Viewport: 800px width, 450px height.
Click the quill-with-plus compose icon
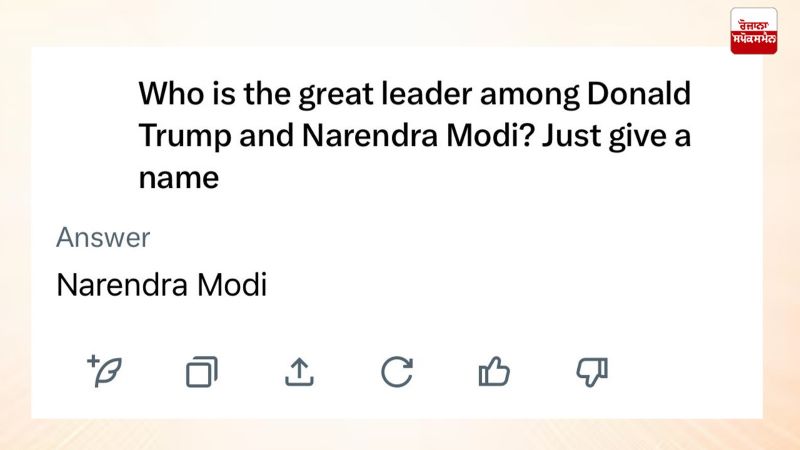(104, 371)
